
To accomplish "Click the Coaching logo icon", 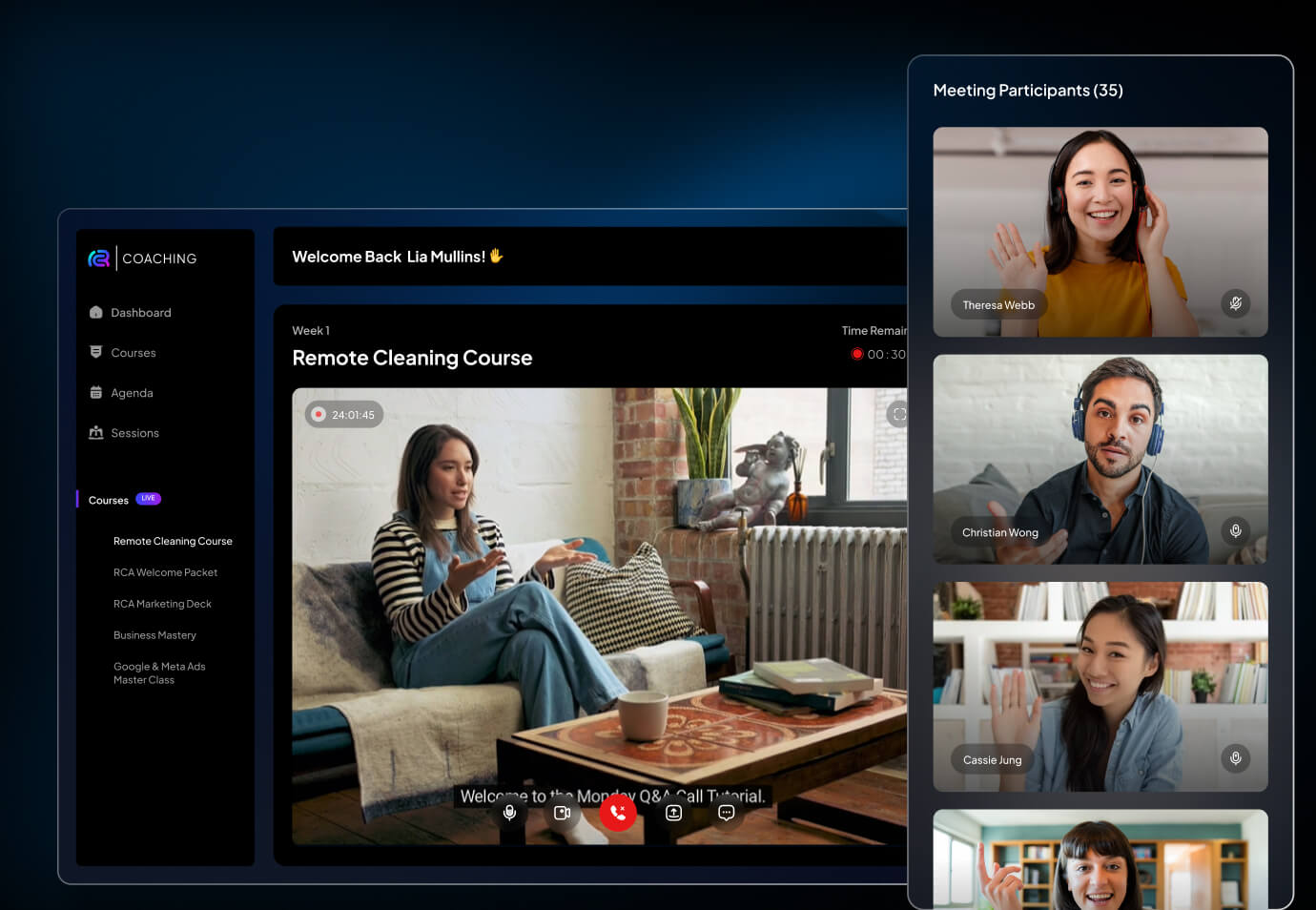I will [x=99, y=259].
